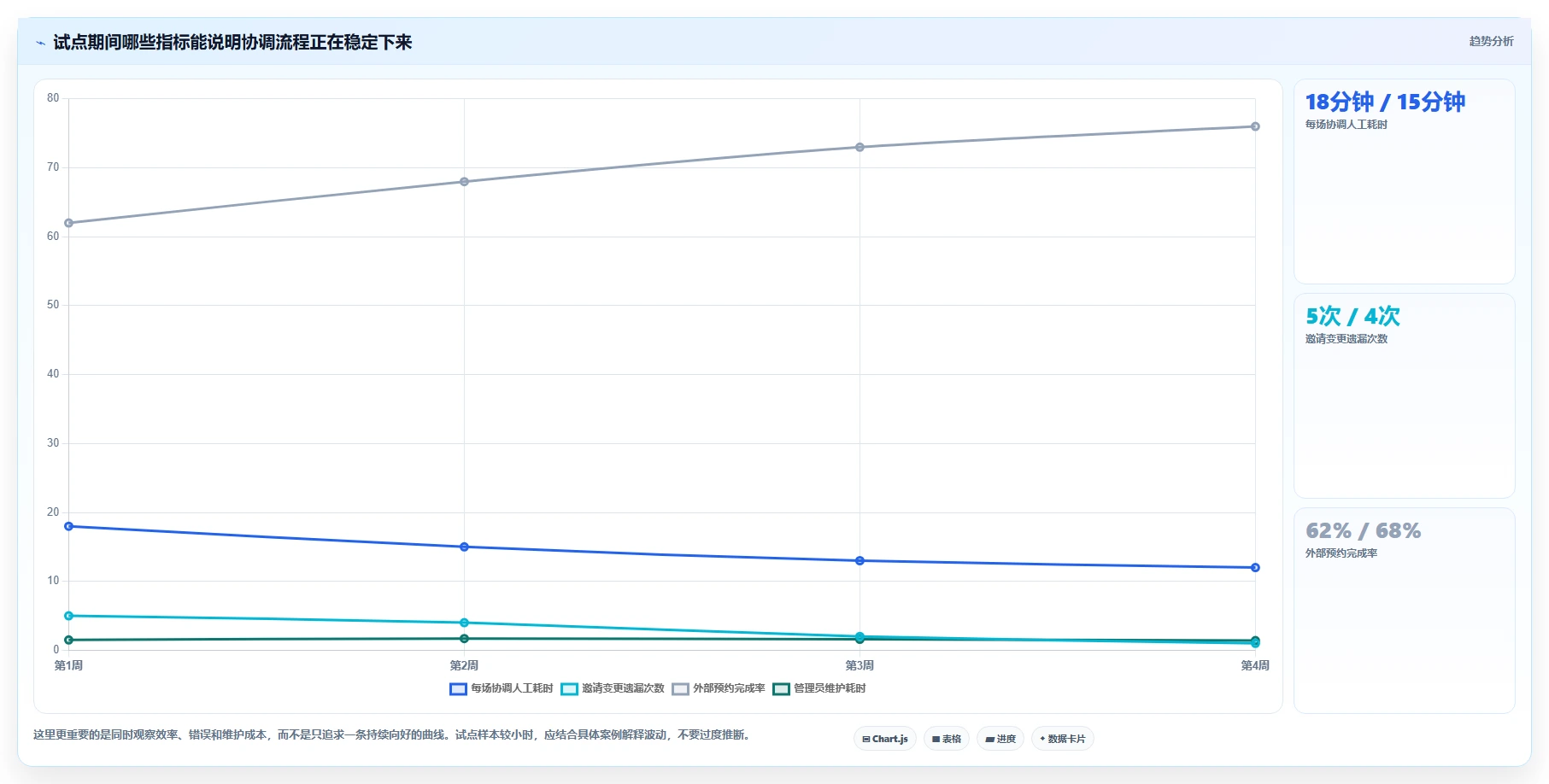Click the 外部预约完成率 caption in the third KPI card
Screen dimensions: 1549x784
click(x=1341, y=553)
